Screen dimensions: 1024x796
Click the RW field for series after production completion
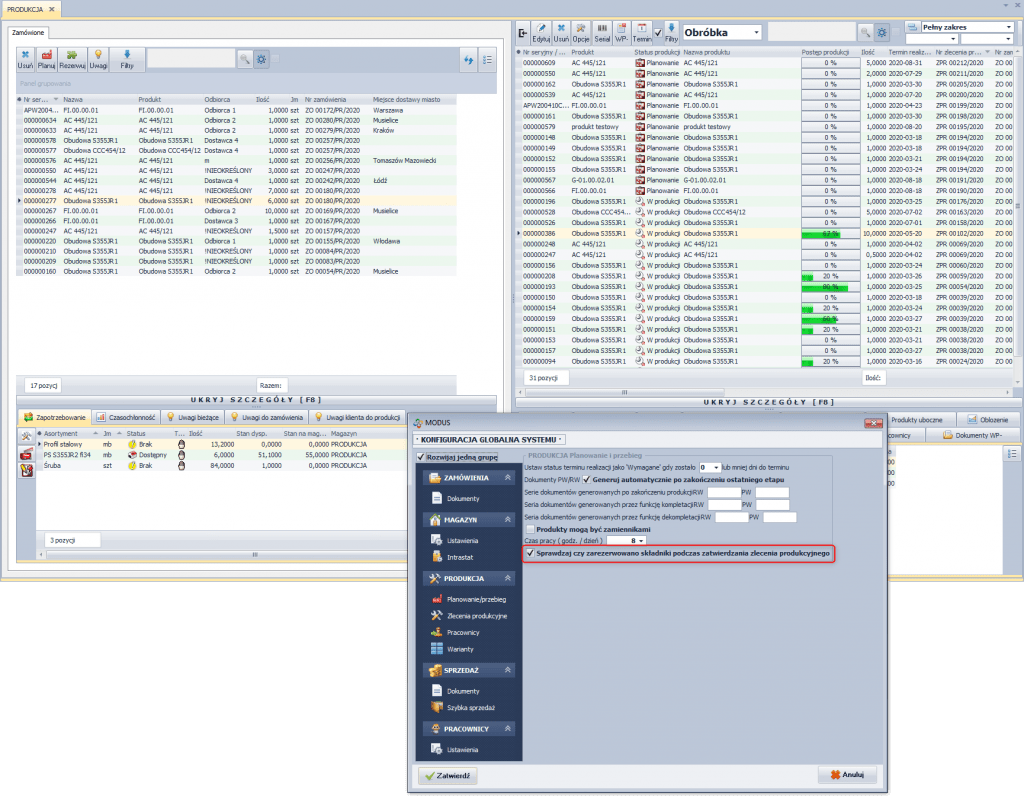coord(724,492)
